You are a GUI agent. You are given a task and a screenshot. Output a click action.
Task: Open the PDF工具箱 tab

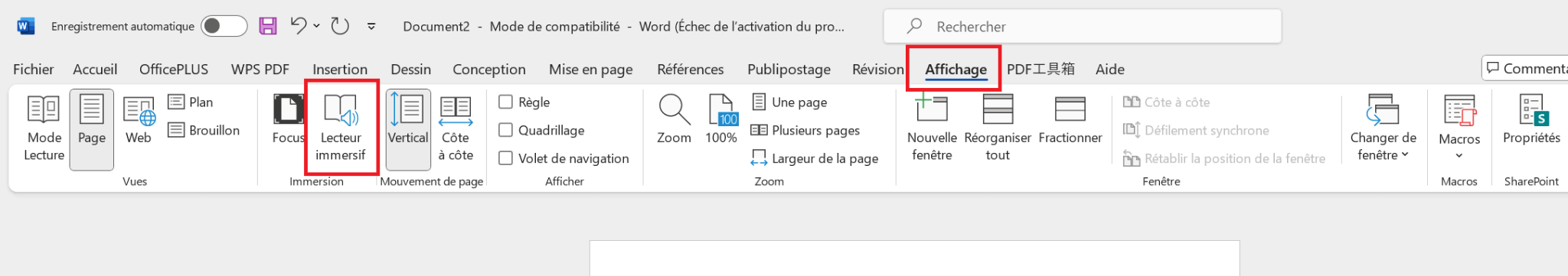tap(1040, 70)
